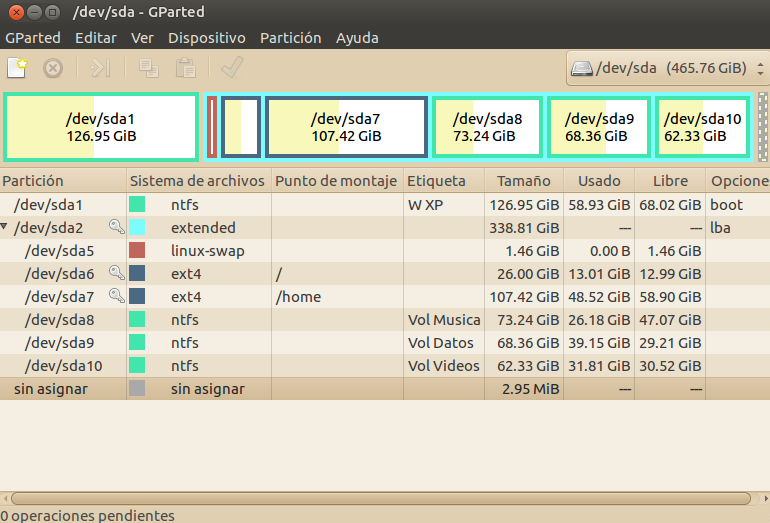Select the /dev/sda5 row in partition list

[x=385, y=250]
